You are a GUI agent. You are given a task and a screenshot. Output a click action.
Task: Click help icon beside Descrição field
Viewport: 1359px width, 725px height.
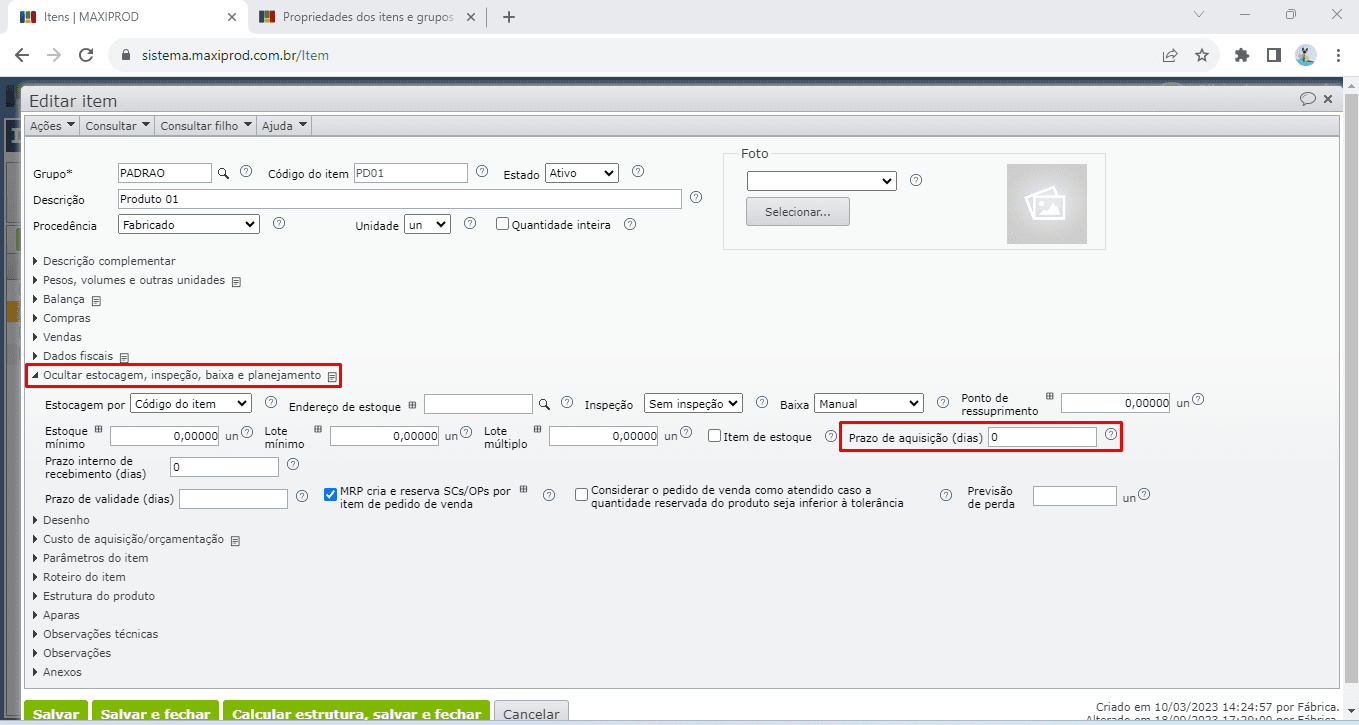point(696,197)
